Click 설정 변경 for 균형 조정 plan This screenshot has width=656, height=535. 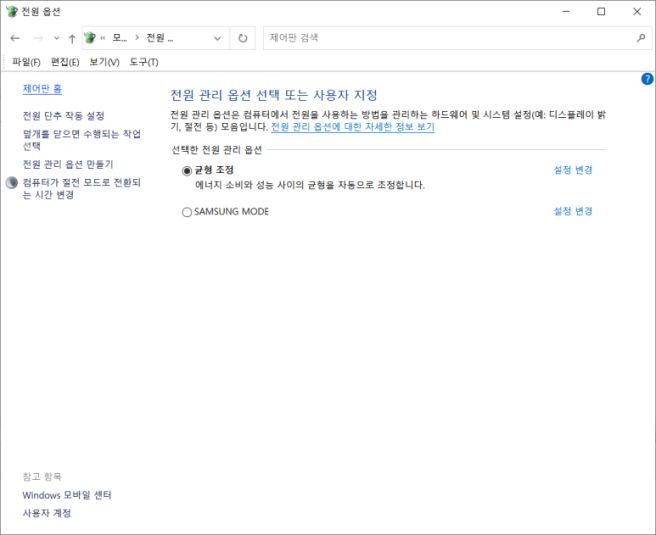(x=573, y=170)
